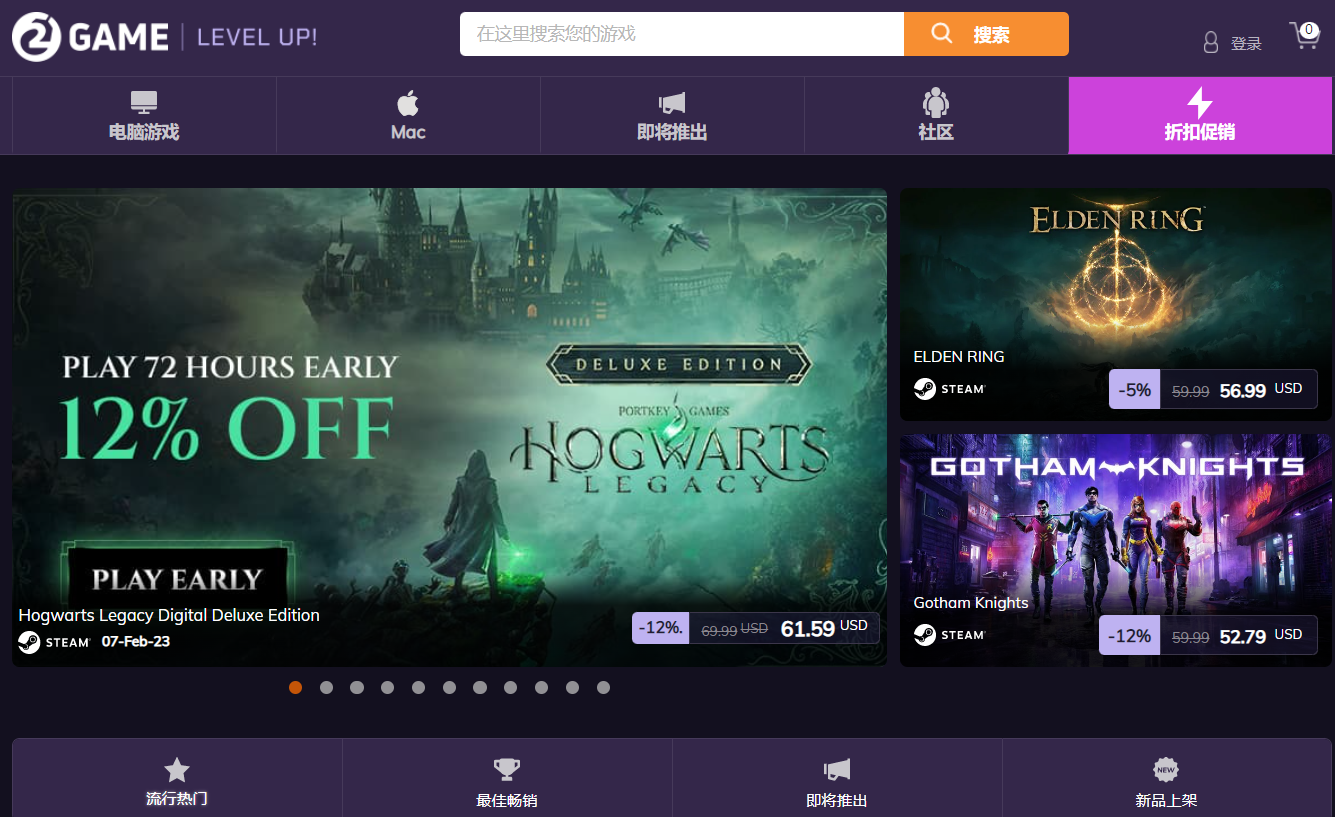Click the monitor icon for PC games
The width and height of the screenshot is (1335, 817).
tap(144, 102)
